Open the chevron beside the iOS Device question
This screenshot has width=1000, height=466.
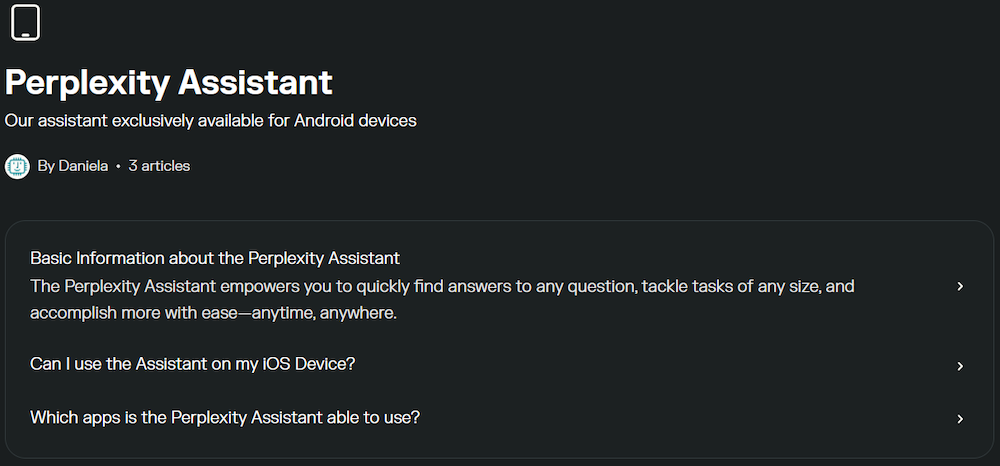(960, 366)
